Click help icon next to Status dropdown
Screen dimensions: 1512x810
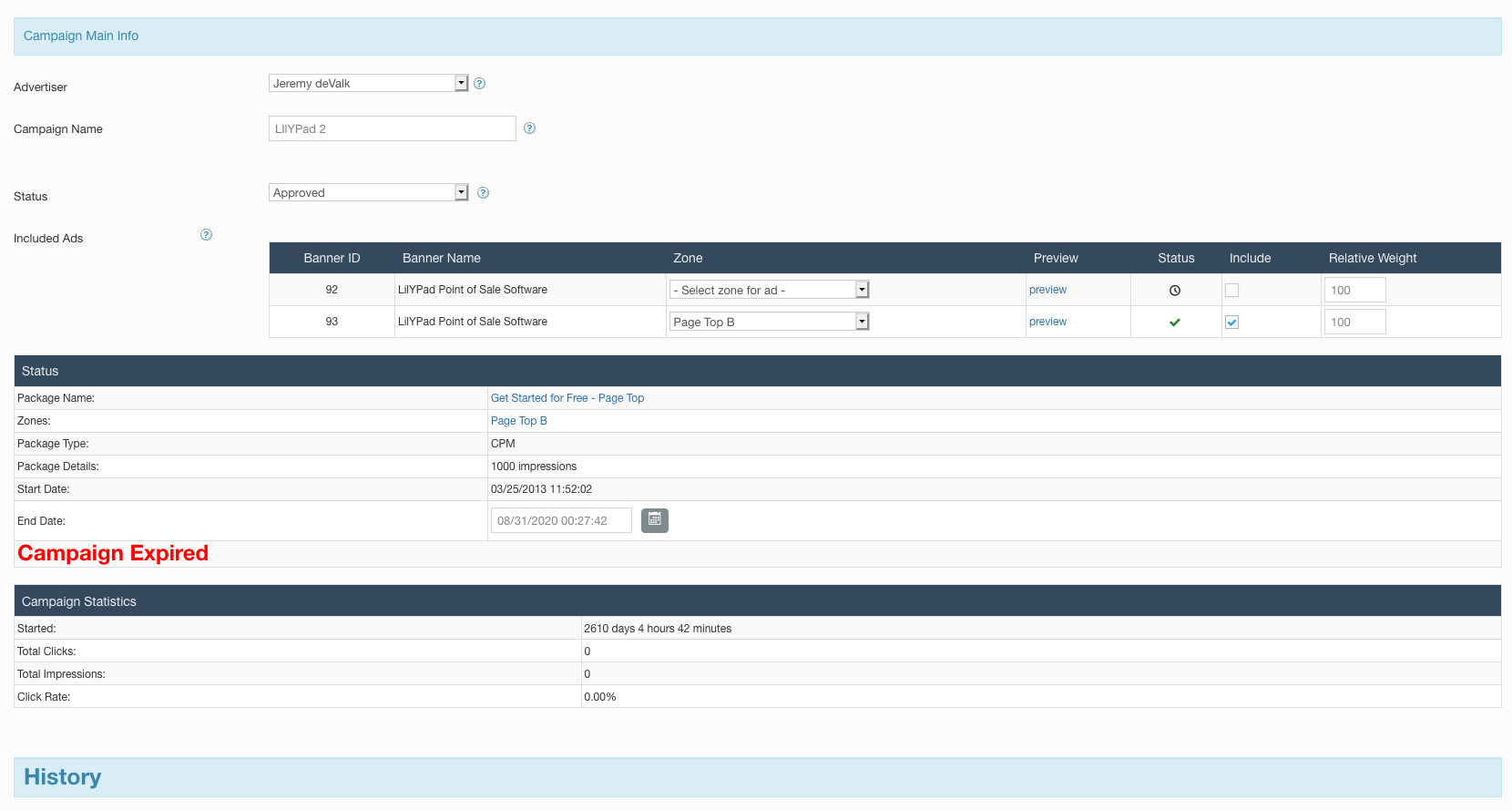pos(484,193)
